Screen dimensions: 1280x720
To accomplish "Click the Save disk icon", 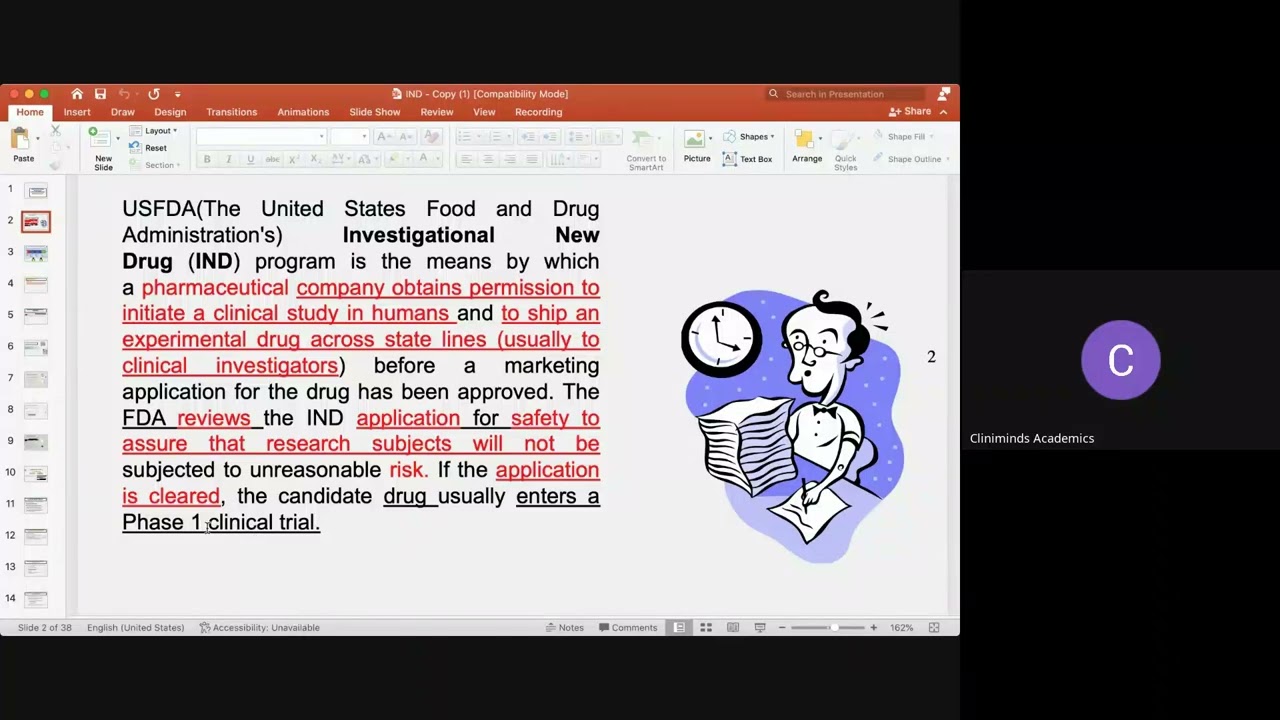I will click(x=100, y=94).
